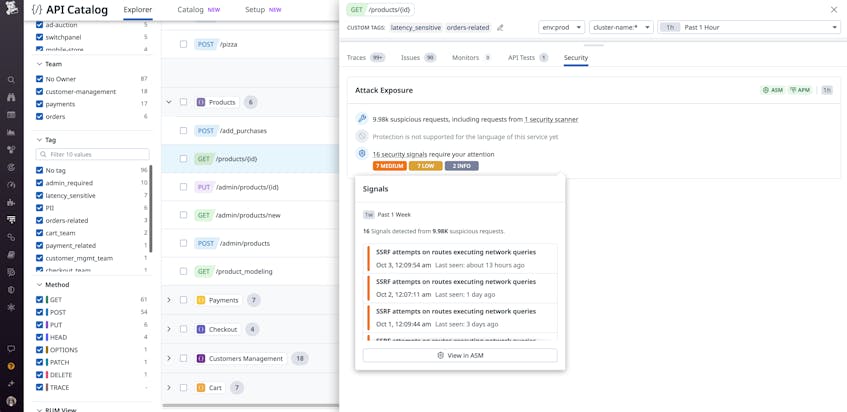Uncheck the switchpanel filter checkbox
847x412 pixels.
coord(39,37)
